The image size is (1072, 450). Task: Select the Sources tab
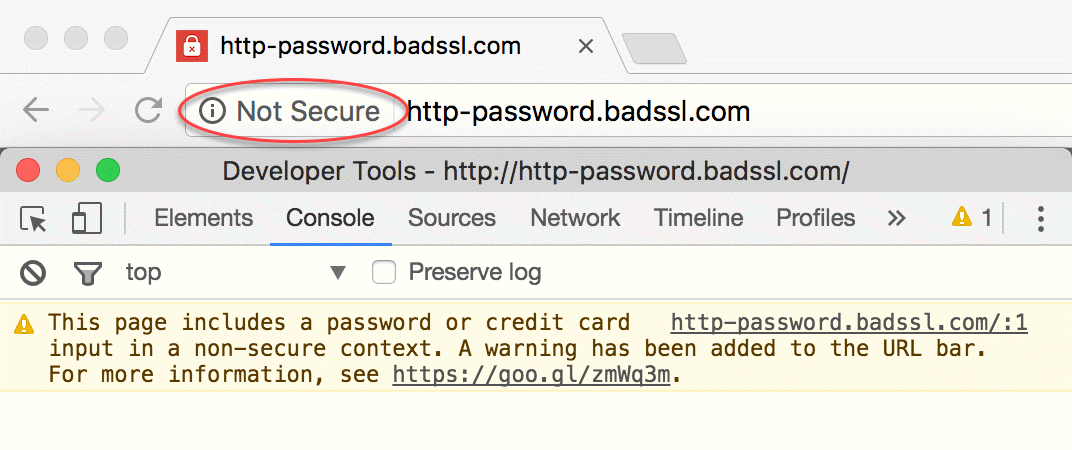452,218
